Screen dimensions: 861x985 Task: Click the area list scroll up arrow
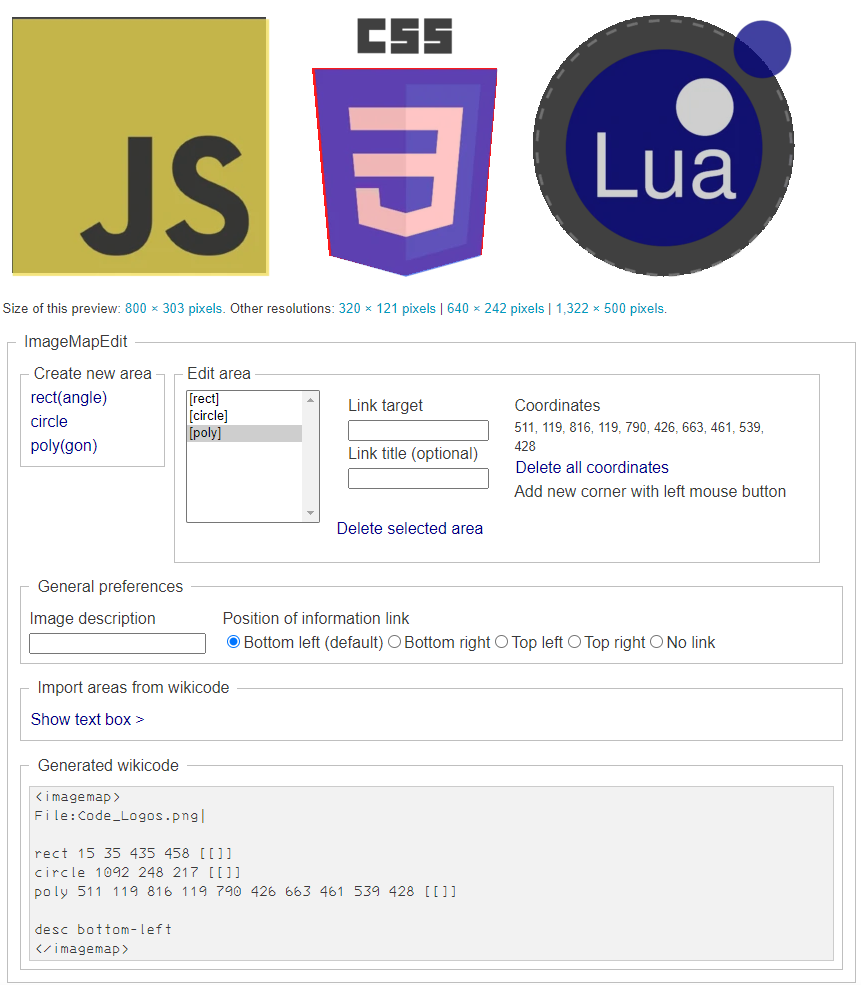pyautogui.click(x=310, y=400)
